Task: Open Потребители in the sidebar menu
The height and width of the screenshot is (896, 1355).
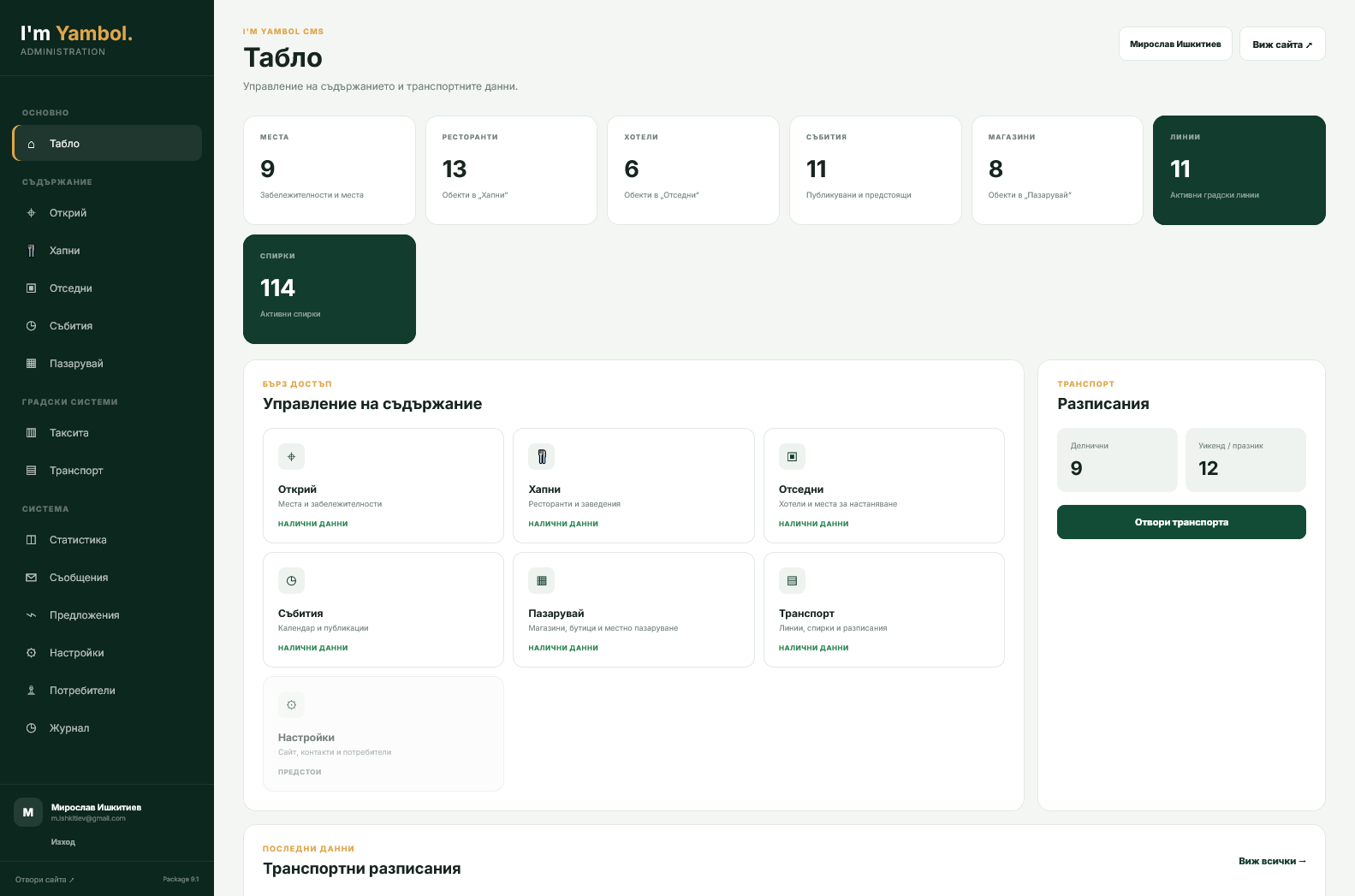Action: click(107, 691)
